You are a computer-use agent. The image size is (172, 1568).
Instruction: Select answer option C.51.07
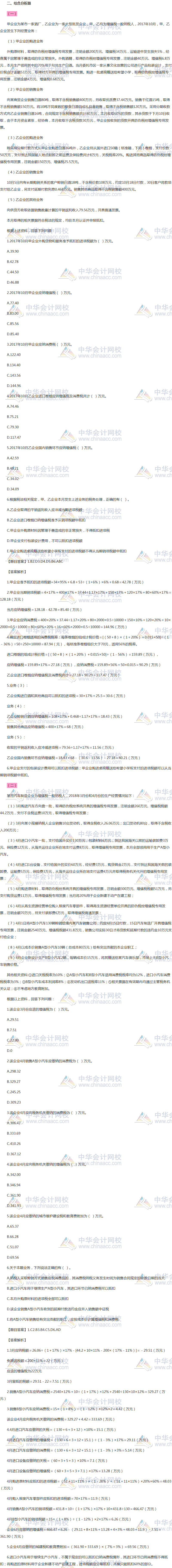[13, 1247]
